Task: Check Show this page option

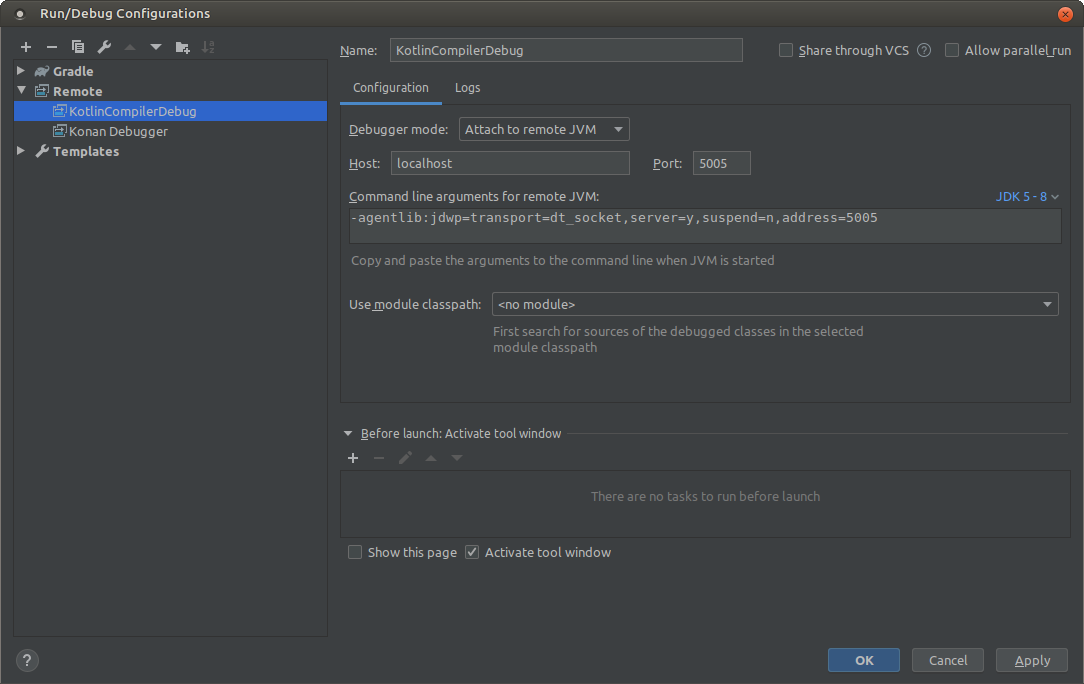Action: pos(355,552)
